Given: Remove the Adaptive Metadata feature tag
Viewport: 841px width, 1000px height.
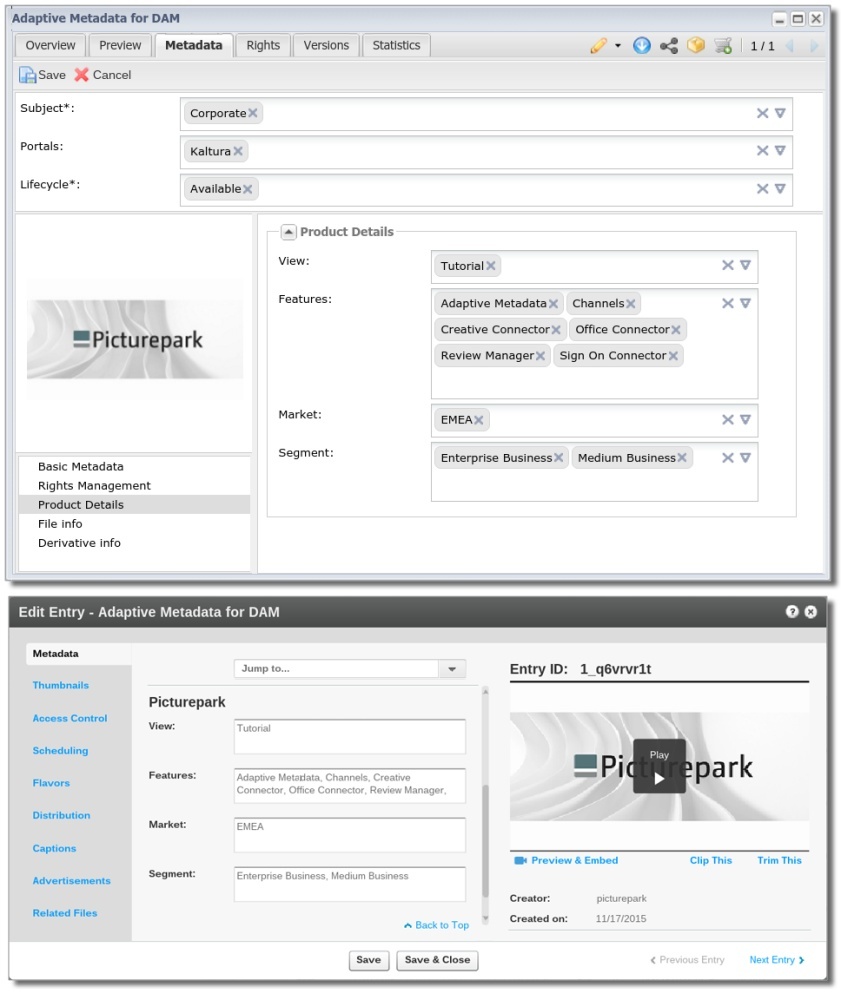Looking at the screenshot, I should pyautogui.click(x=553, y=304).
